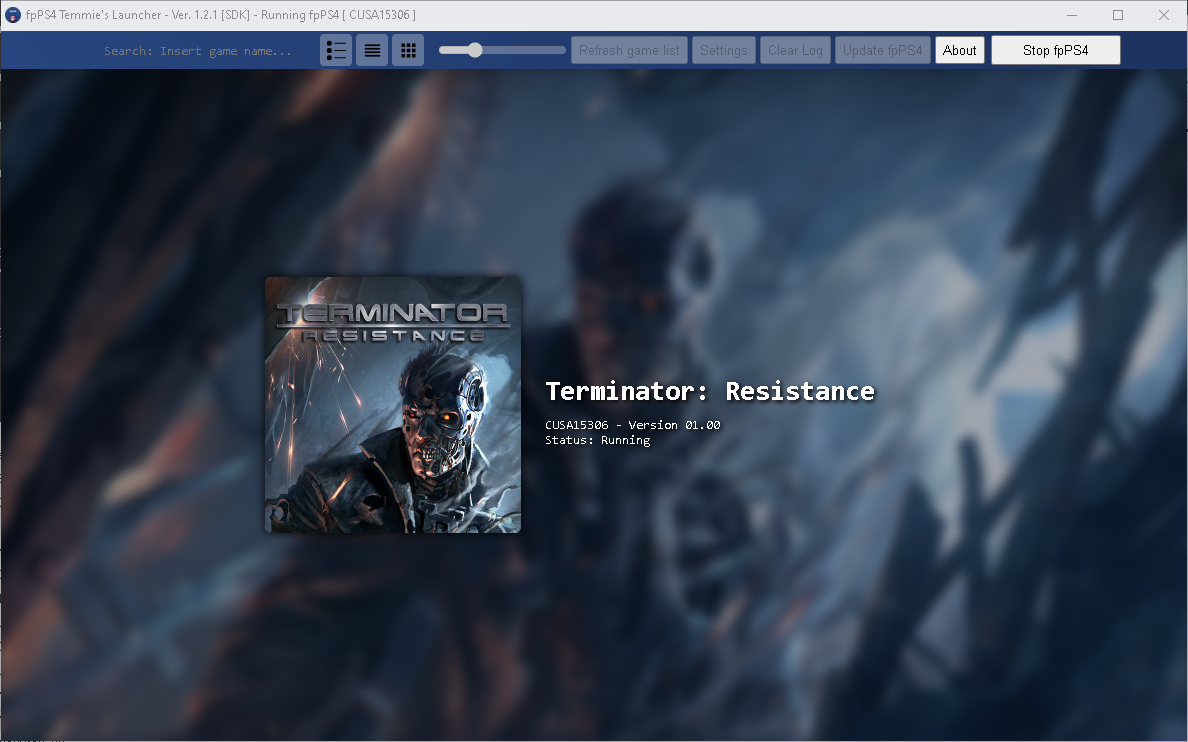Open the About dialog
Screen dimensions: 1188x742
coord(959,49)
